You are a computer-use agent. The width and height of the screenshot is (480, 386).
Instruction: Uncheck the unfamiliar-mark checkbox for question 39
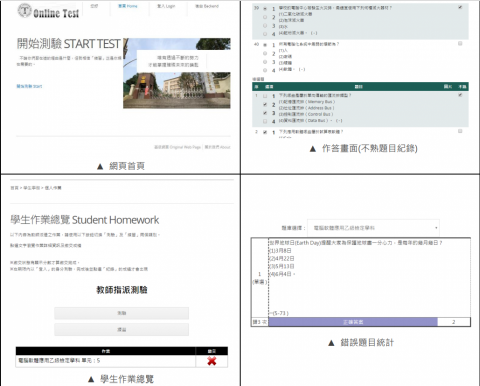pyautogui.click(x=460, y=7)
